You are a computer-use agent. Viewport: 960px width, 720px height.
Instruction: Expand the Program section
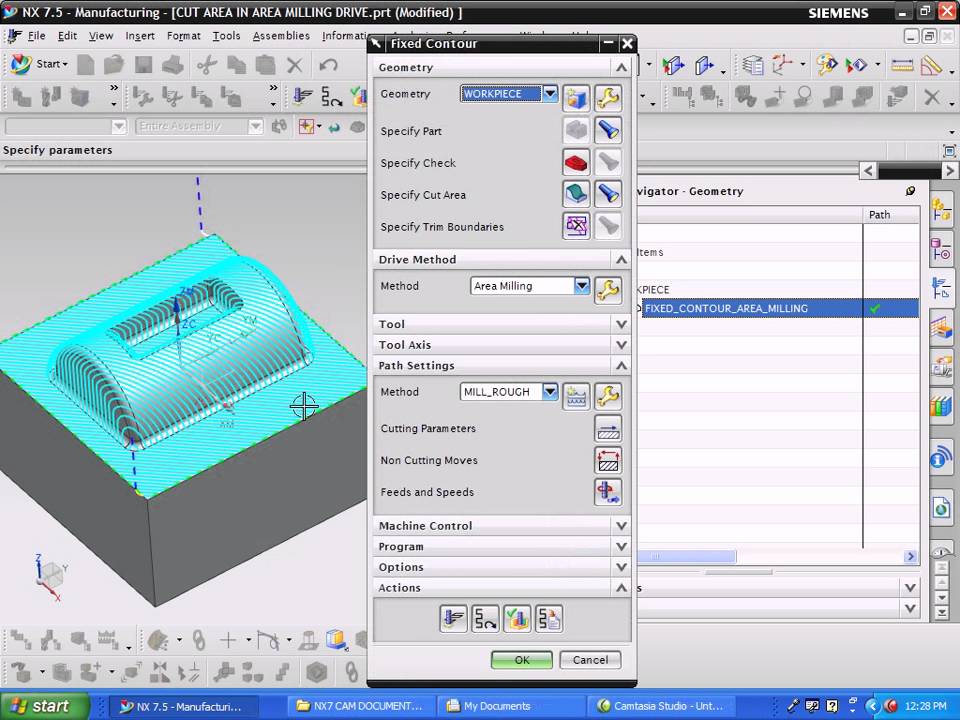click(x=621, y=546)
